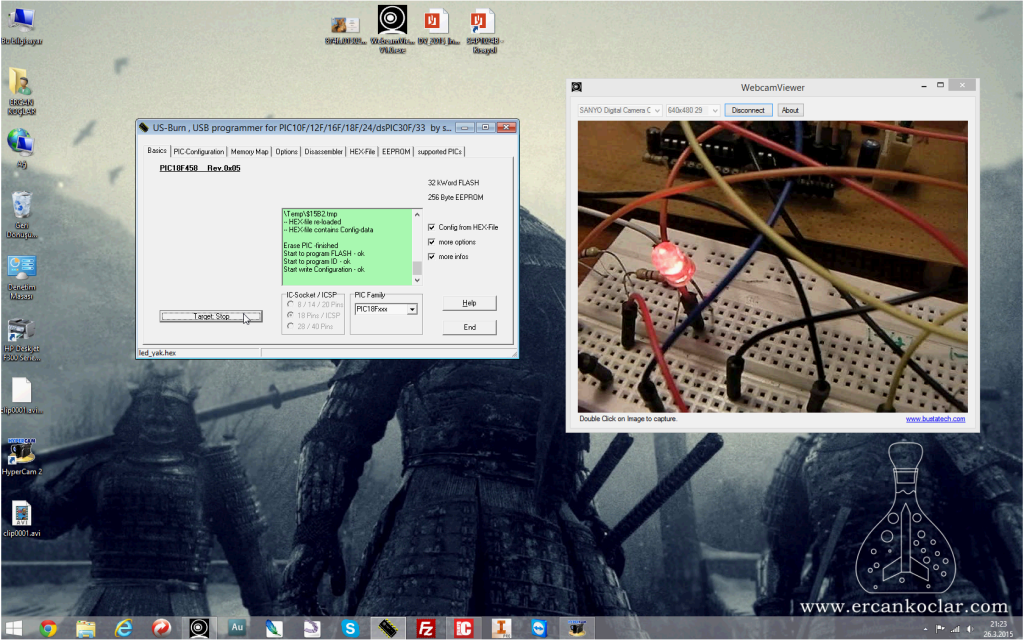Uncheck the more infos checkbox
Screen dimensions: 1024x640
tap(431, 257)
